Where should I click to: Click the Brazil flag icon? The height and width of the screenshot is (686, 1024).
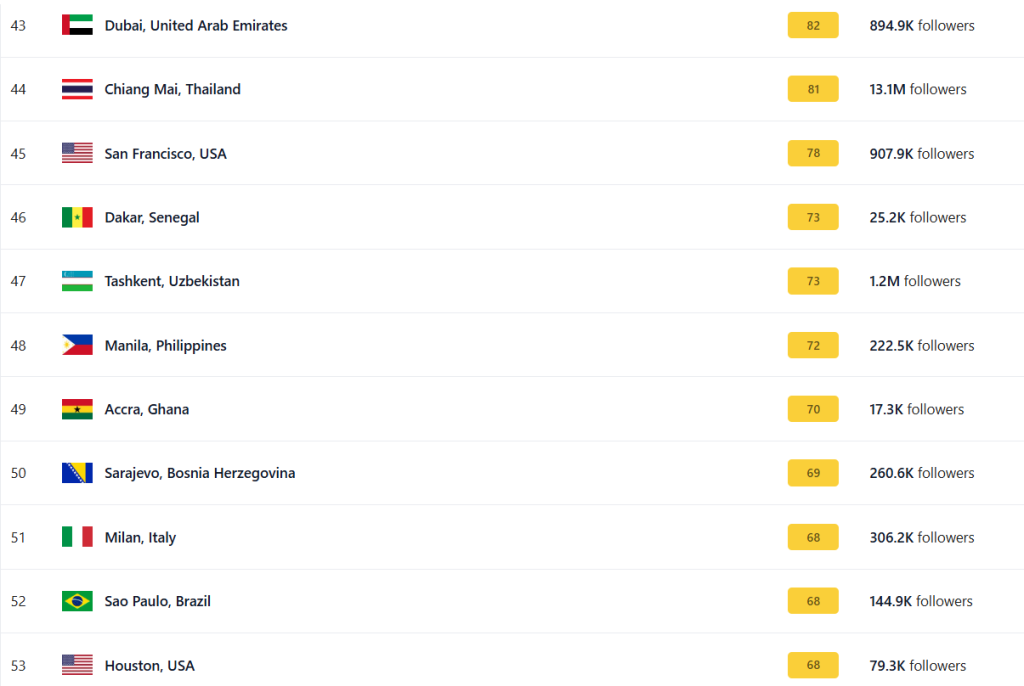[77, 601]
